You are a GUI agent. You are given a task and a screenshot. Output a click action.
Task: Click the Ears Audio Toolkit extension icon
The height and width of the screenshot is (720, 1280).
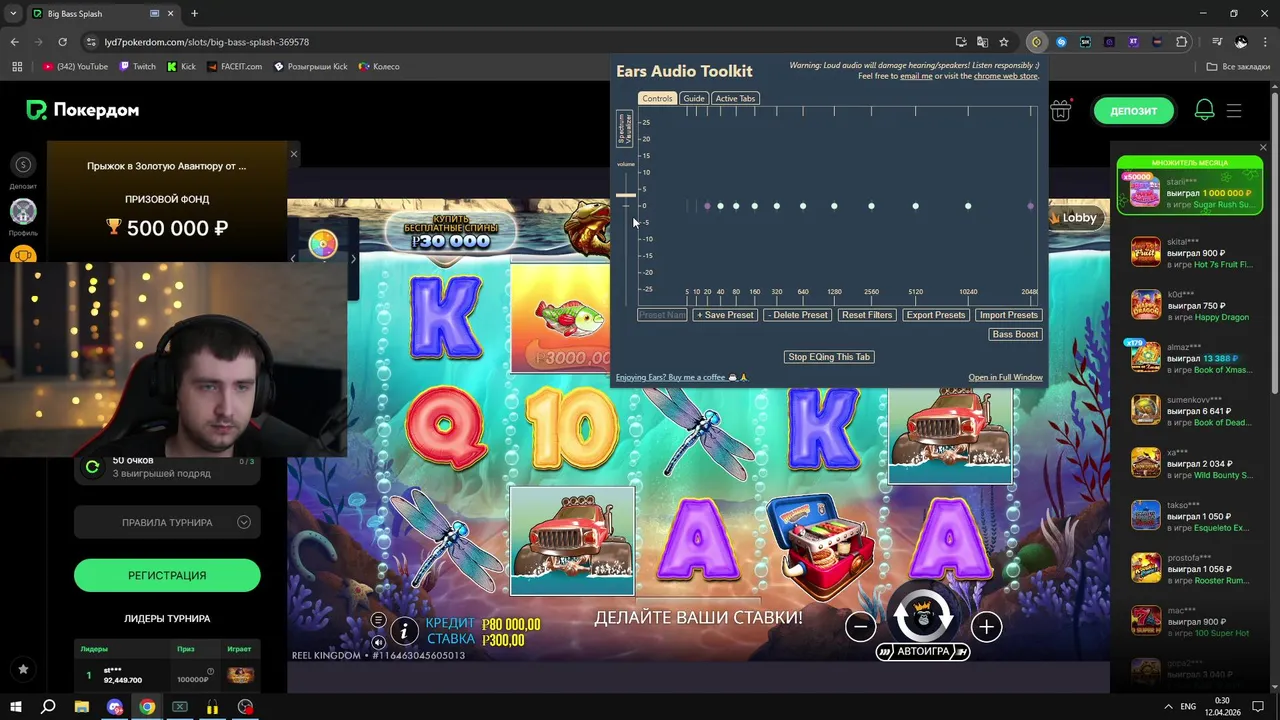click(1036, 42)
